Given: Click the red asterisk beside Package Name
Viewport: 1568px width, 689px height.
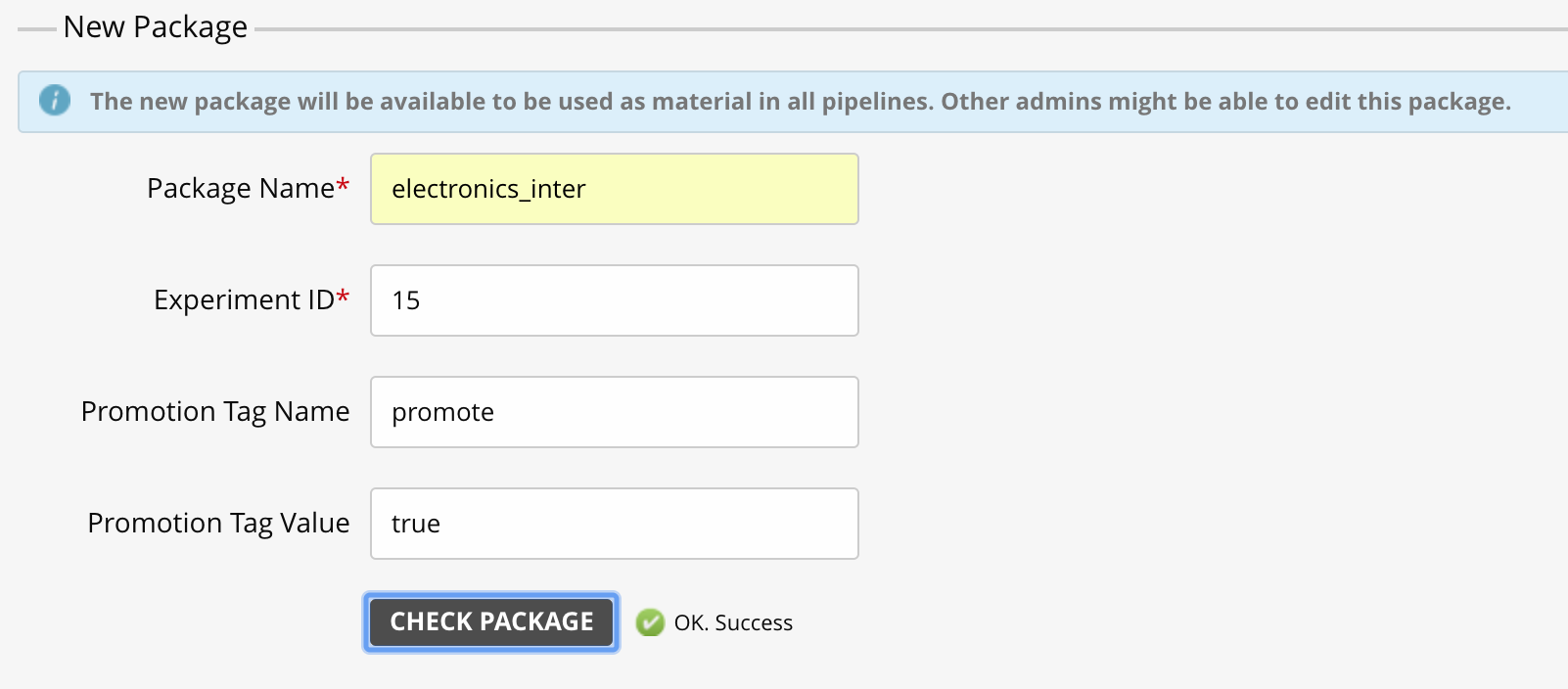Looking at the screenshot, I should click(343, 185).
